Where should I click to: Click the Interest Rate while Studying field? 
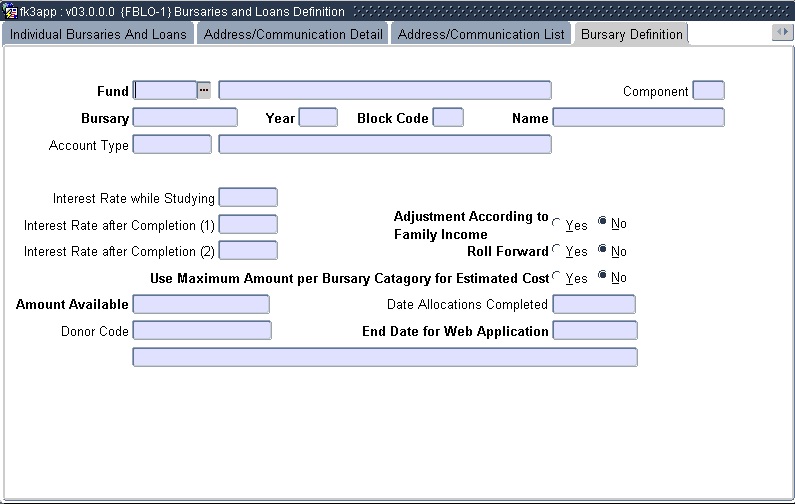(x=247, y=198)
